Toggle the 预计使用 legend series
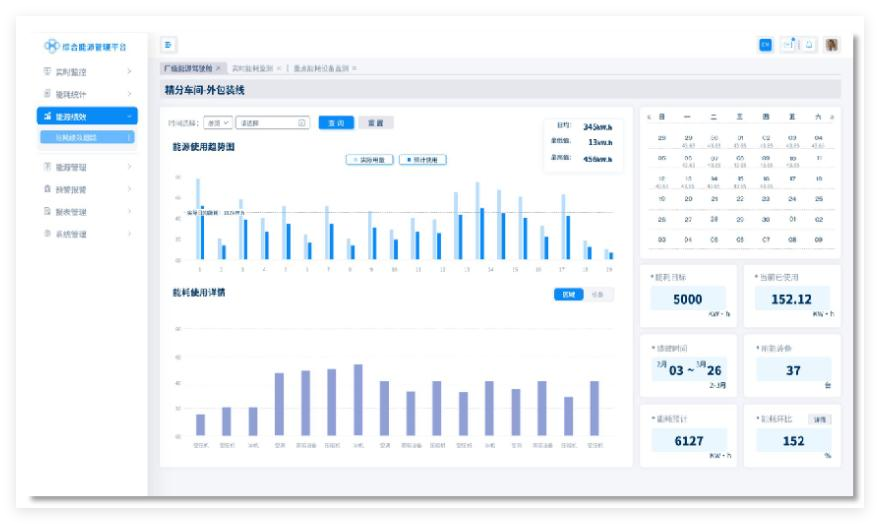The image size is (880, 524). pos(422,159)
